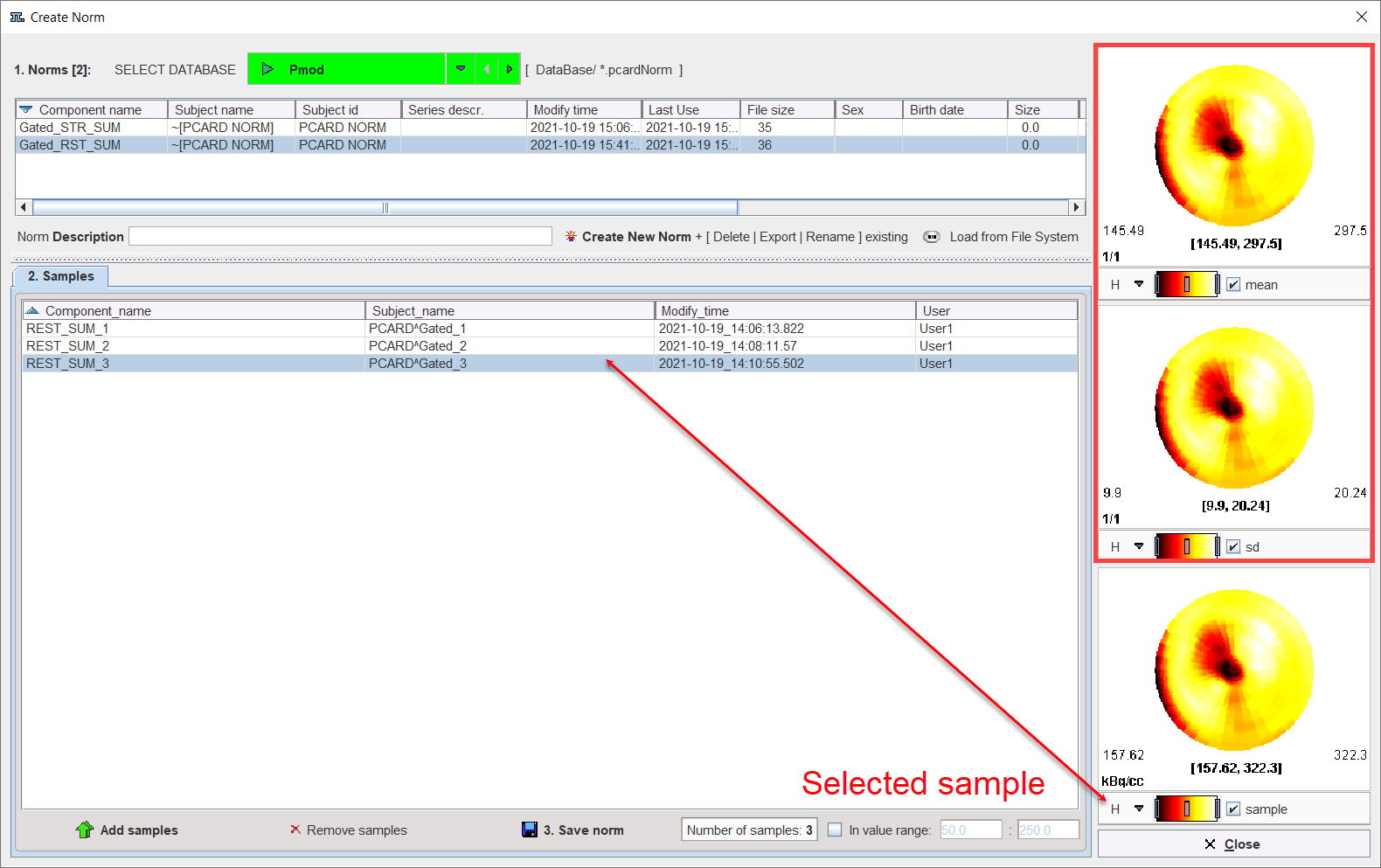
Task: Close the Create Norm window with X
Action: point(1361,17)
